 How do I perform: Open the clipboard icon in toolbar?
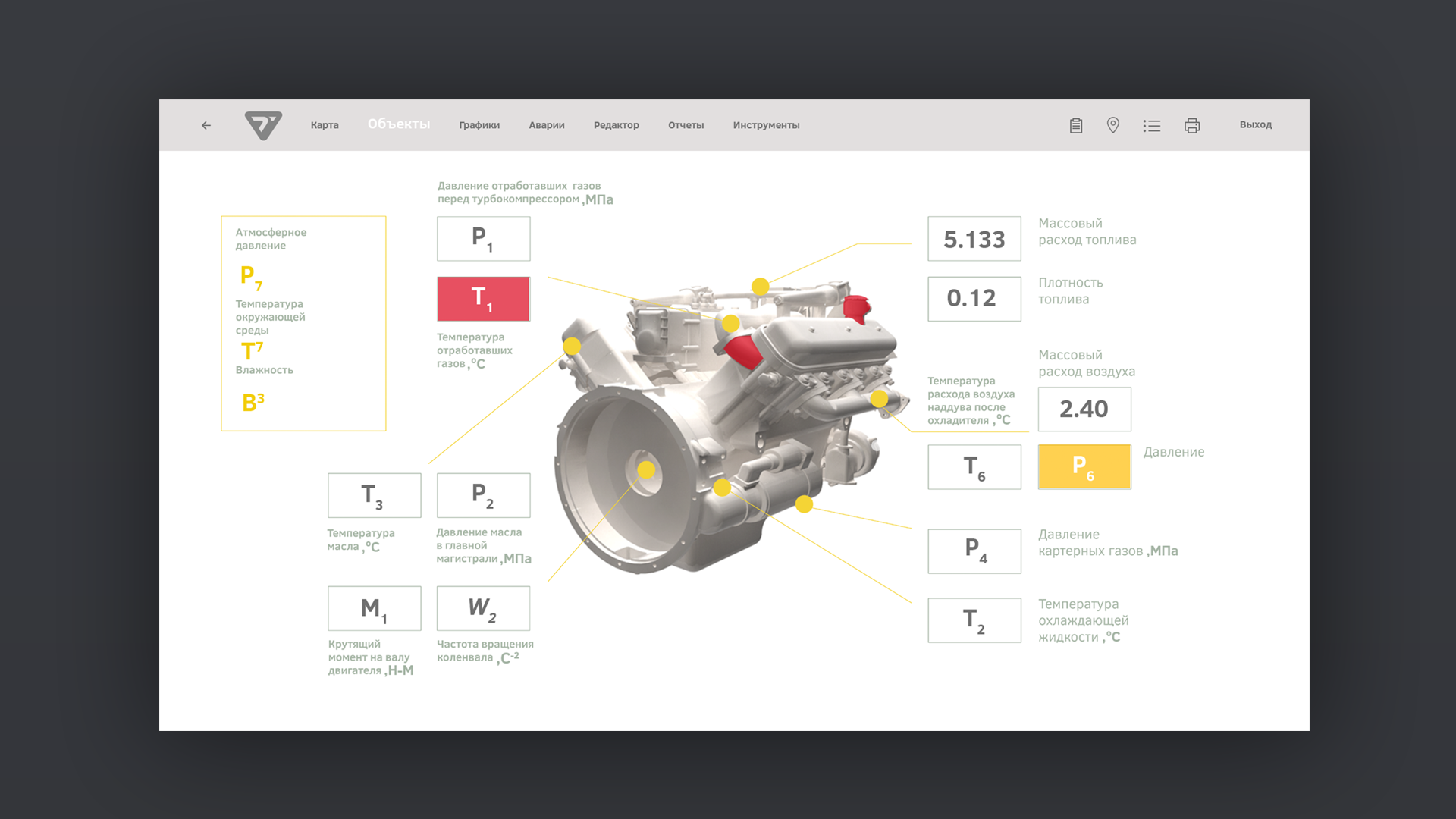pyautogui.click(x=1075, y=125)
